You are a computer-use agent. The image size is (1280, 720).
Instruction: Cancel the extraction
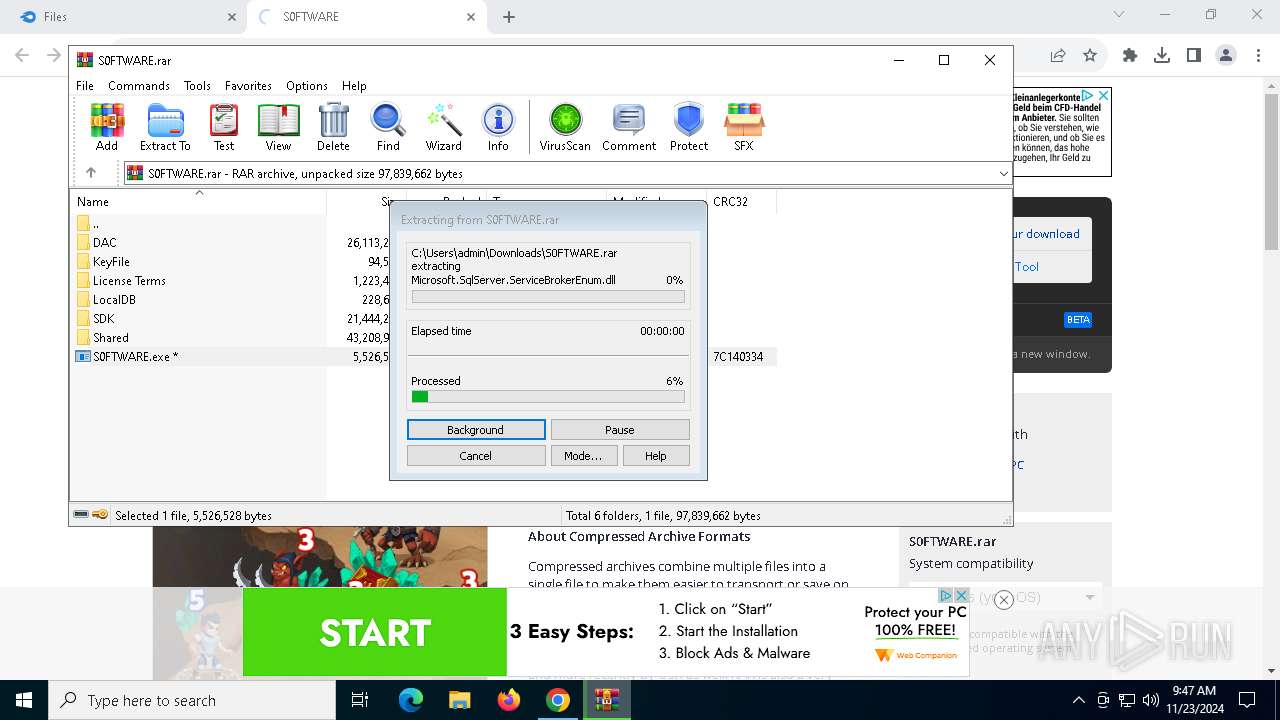tap(476, 456)
